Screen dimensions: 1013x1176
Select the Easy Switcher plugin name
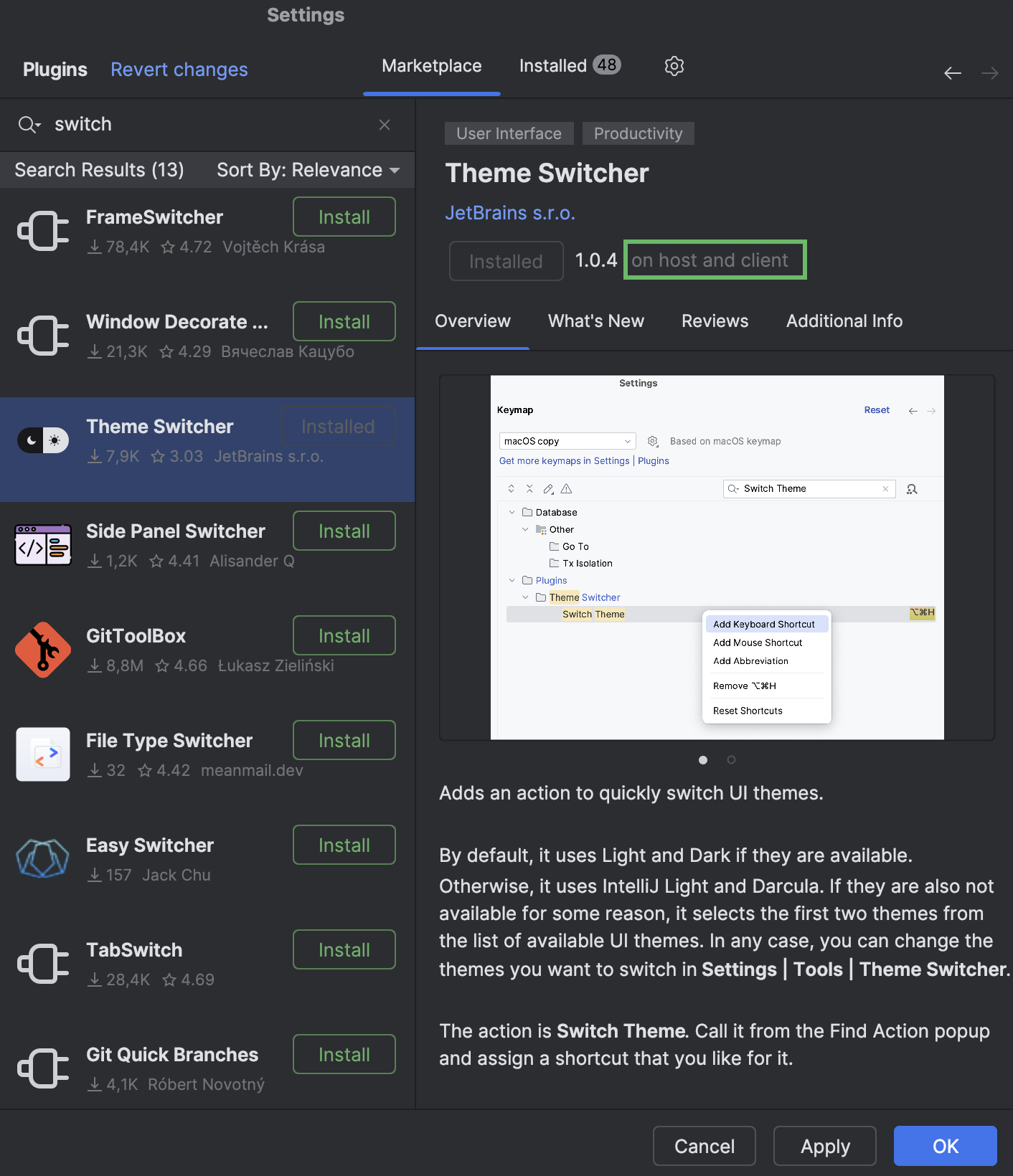click(x=150, y=845)
